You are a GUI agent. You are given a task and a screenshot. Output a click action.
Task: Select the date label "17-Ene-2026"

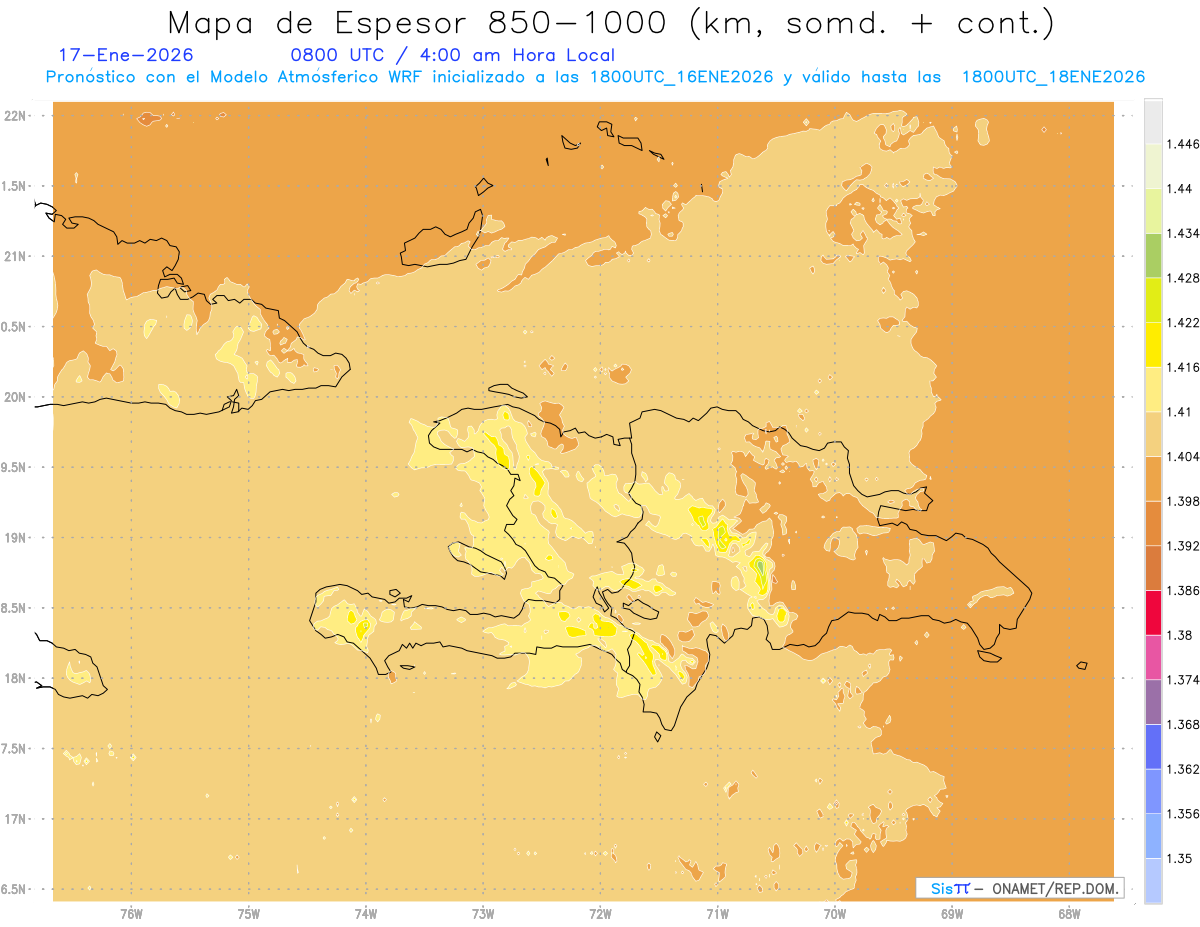click(126, 55)
